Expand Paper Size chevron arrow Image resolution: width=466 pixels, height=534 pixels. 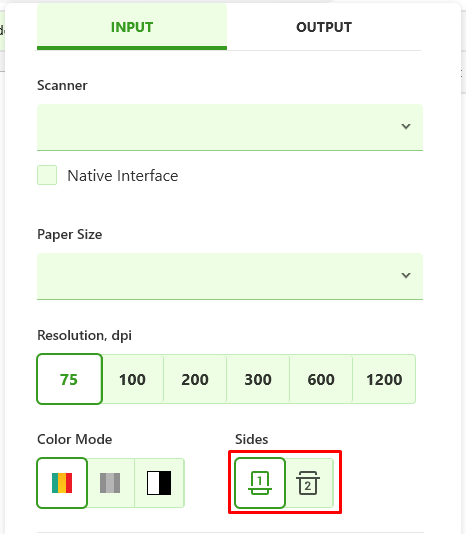pyautogui.click(x=406, y=275)
